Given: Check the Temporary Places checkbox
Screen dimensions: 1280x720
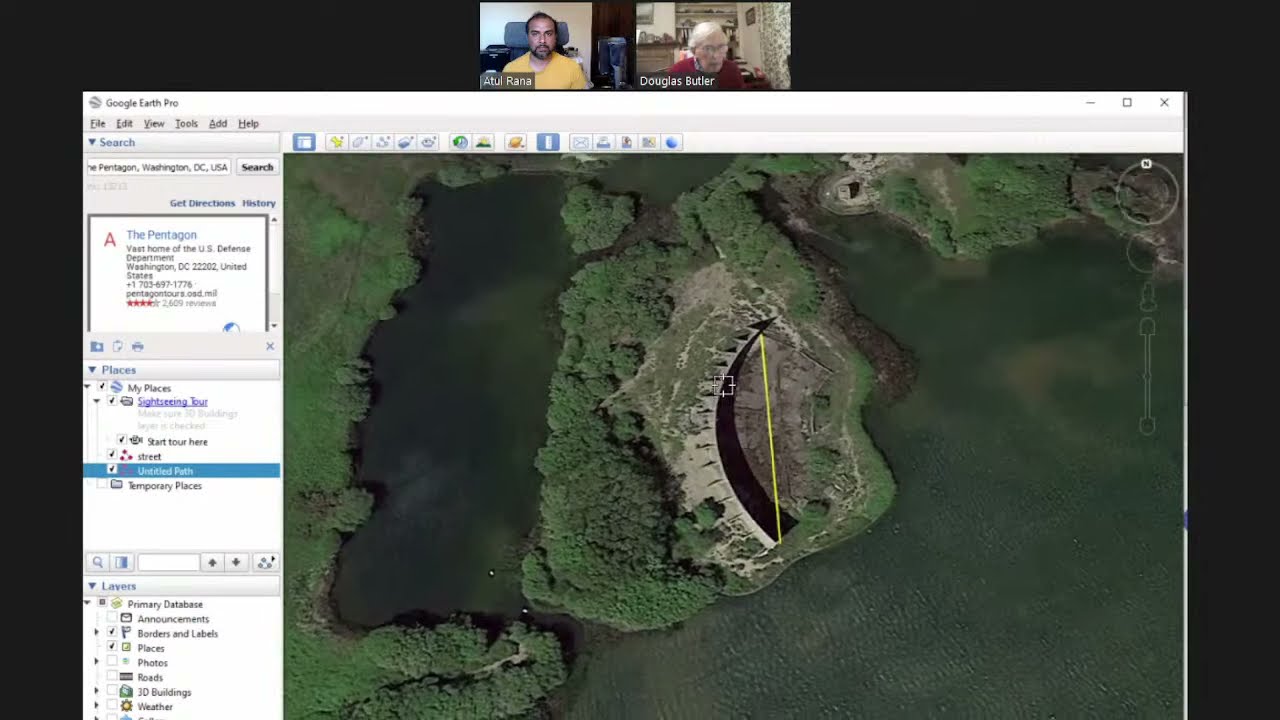Looking at the screenshot, I should pyautogui.click(x=101, y=485).
